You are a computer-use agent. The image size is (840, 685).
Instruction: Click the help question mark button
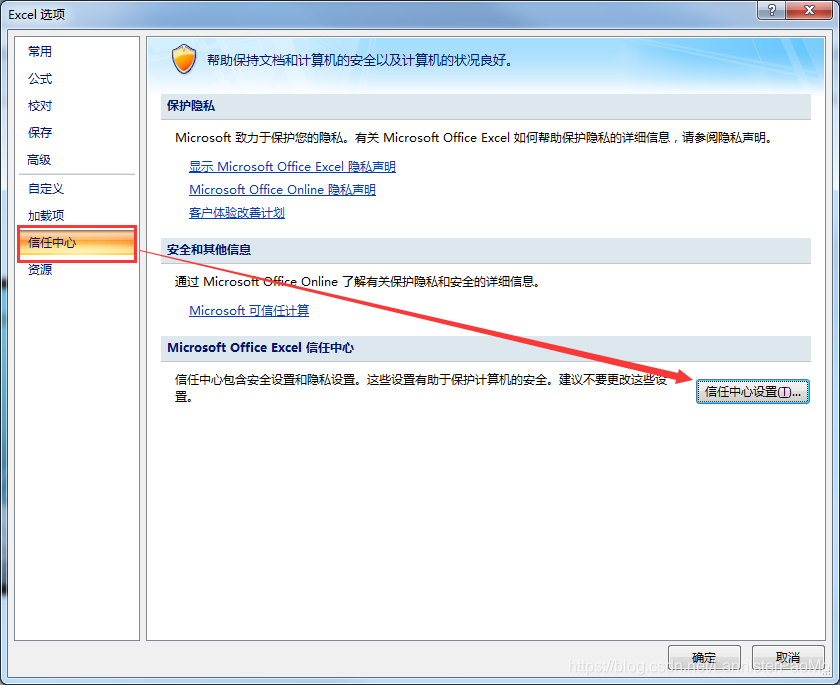[x=771, y=10]
